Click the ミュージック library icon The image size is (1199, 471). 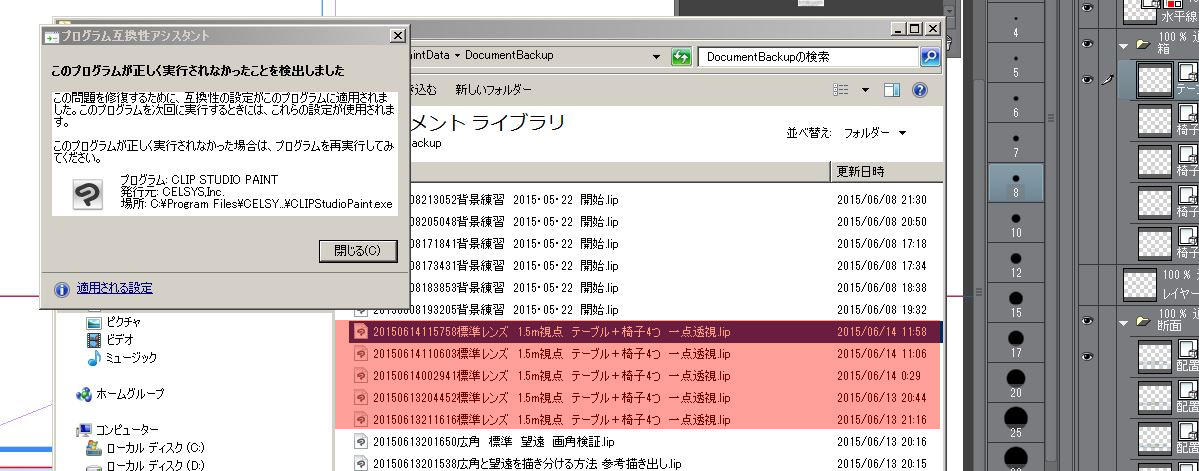[x=94, y=358]
